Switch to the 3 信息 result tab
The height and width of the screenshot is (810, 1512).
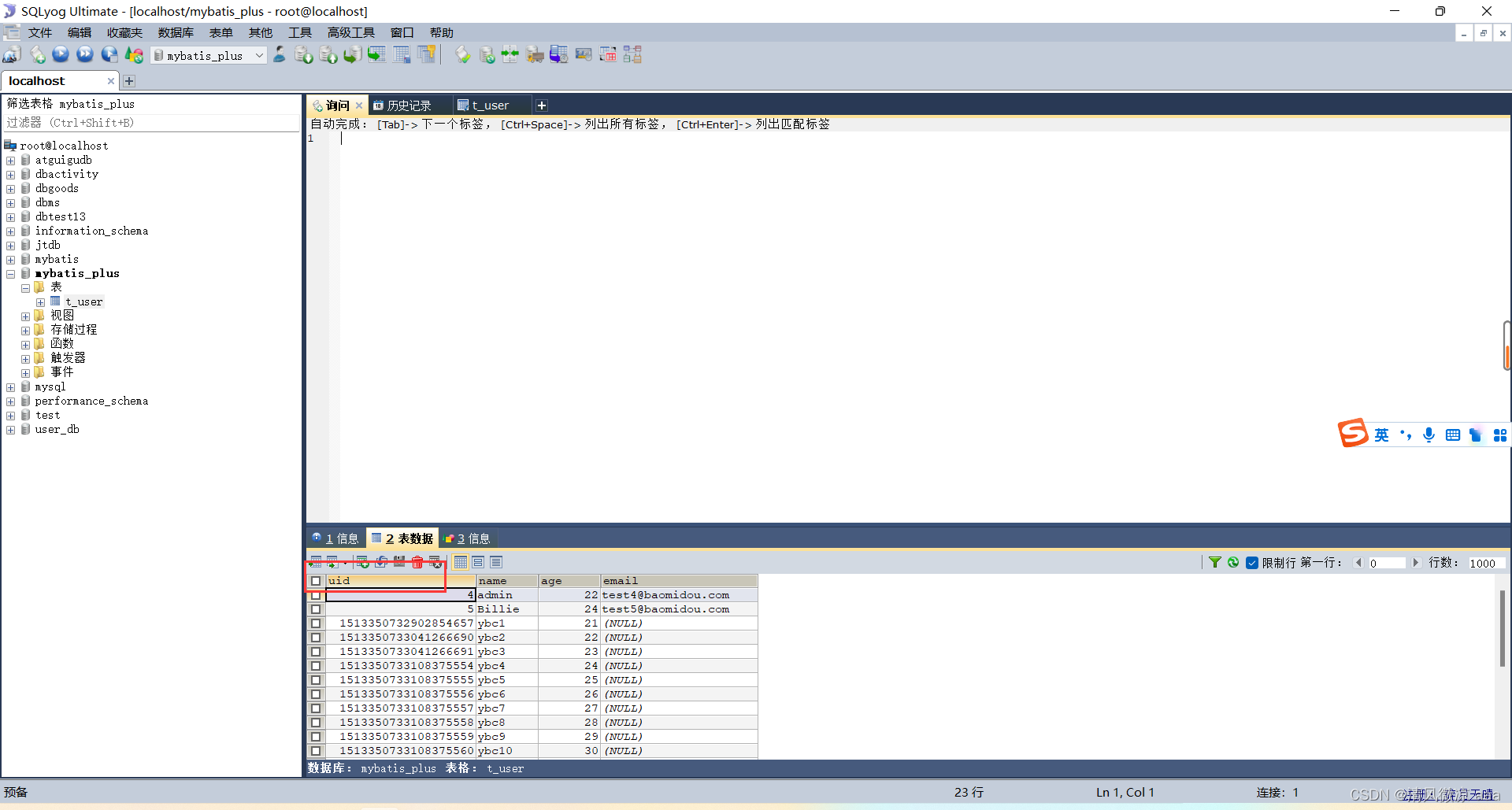tap(468, 538)
